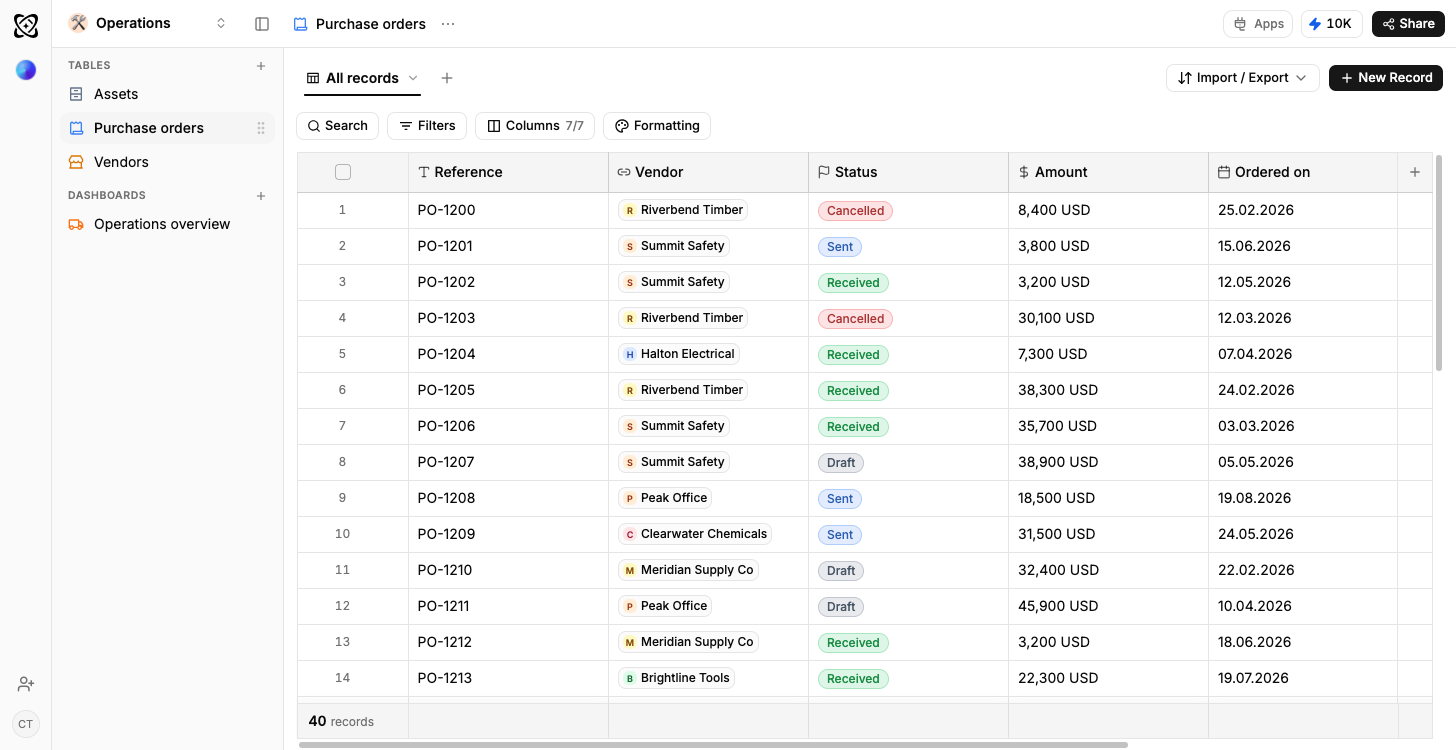This screenshot has height=750, width=1456.
Task: Click the Received badge for PO-1204
Action: (x=853, y=355)
